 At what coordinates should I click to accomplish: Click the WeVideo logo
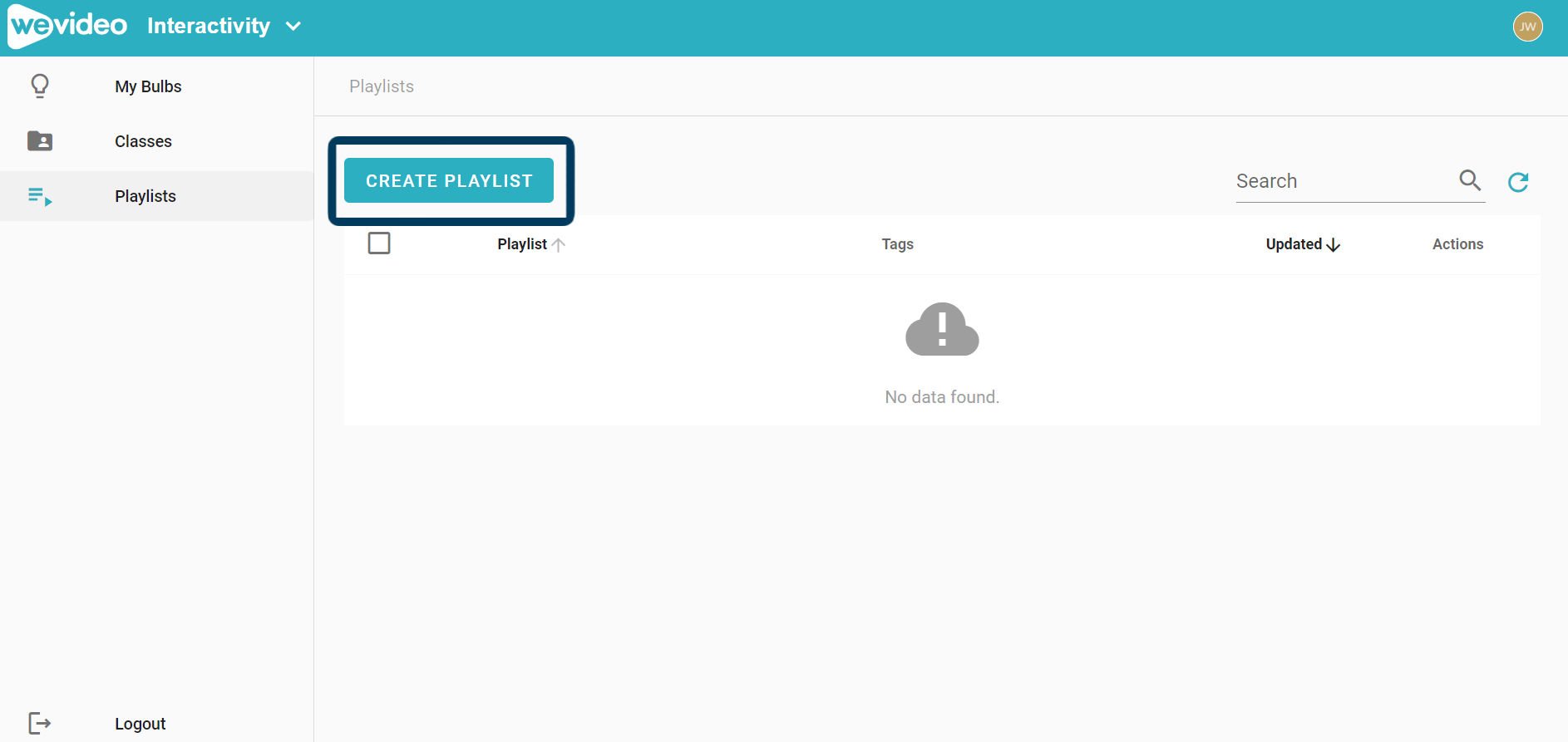pos(67,26)
